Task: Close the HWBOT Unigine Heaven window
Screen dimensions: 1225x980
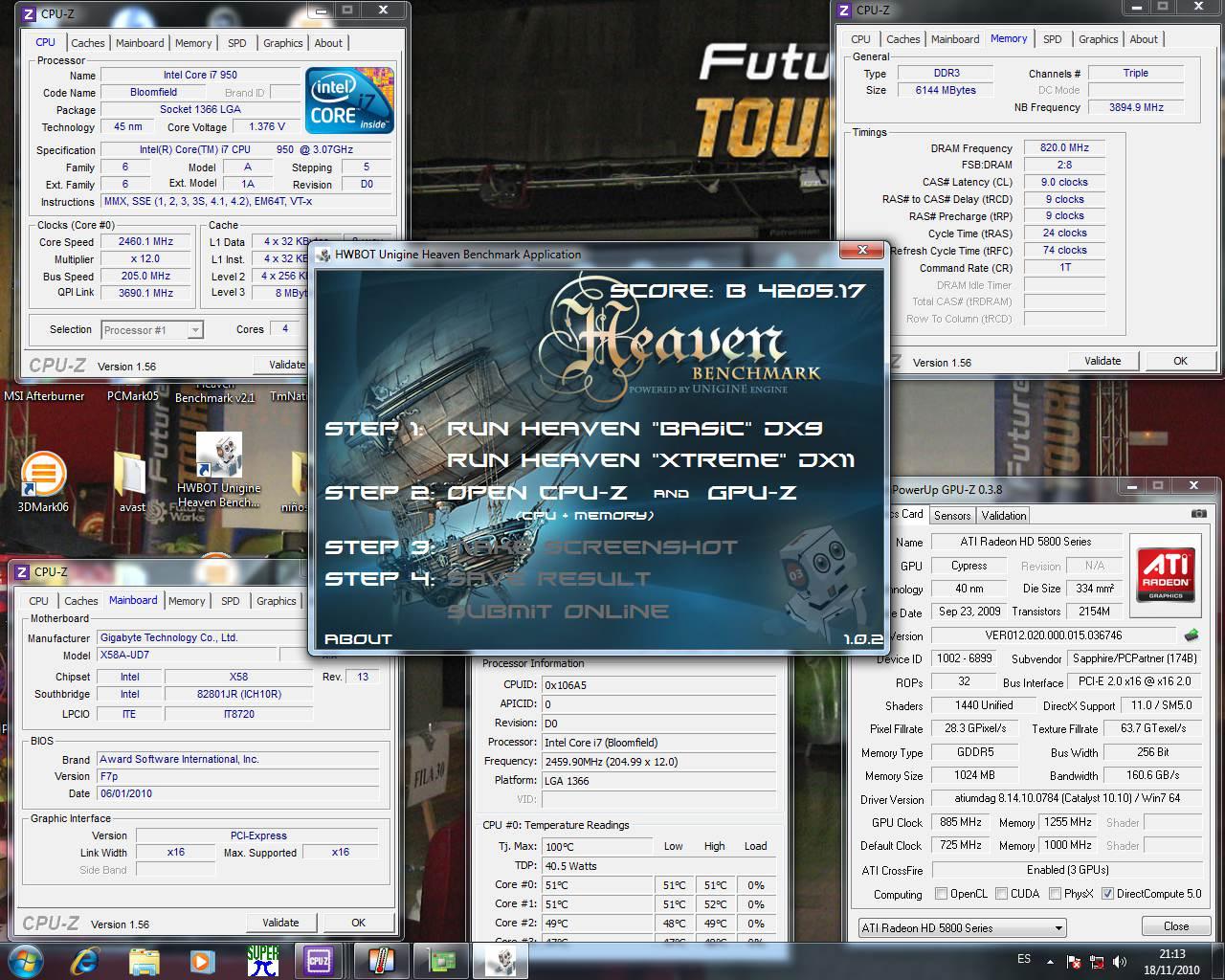Action: point(862,251)
